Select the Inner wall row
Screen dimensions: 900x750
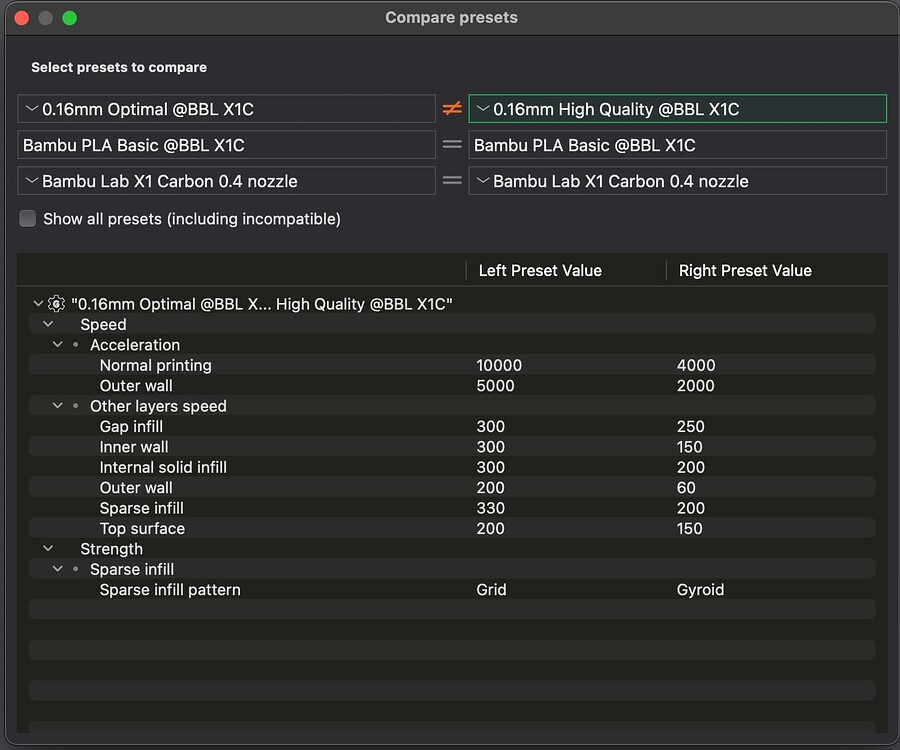(x=452, y=446)
